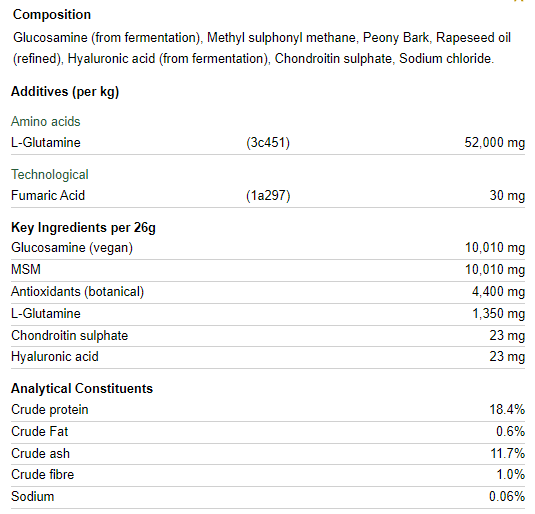Screen dimensions: 535x514
Task: Click the Crude protein 18.4% value
Action: tap(507, 410)
